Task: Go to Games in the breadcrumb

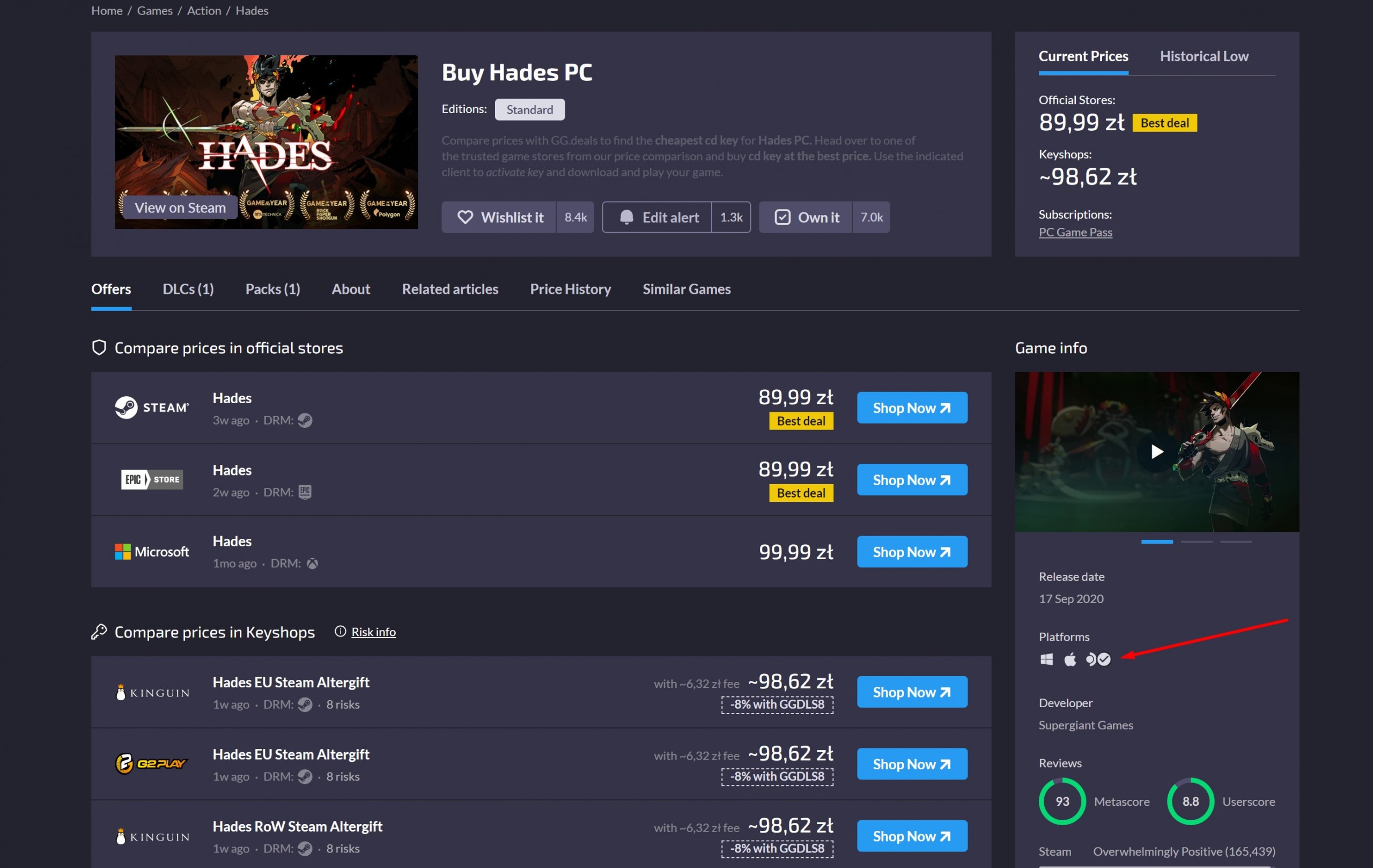Action: pyautogui.click(x=154, y=10)
